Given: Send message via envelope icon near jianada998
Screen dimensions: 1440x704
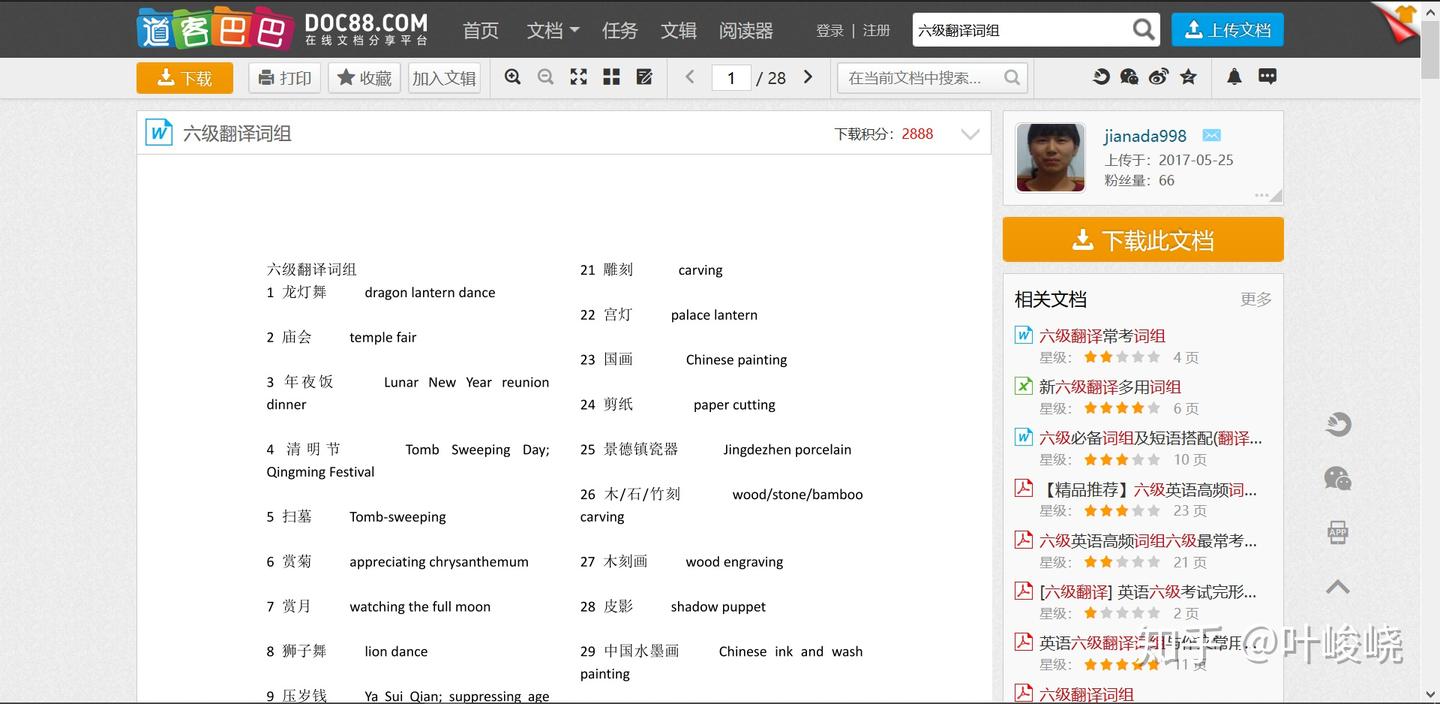Looking at the screenshot, I should (1211, 136).
